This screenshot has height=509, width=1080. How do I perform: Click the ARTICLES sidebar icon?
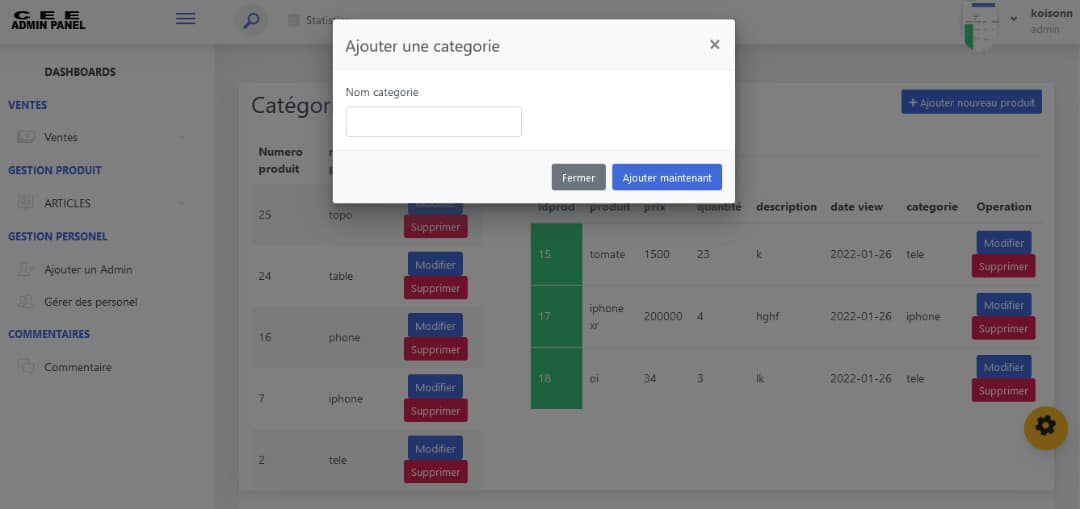(x=26, y=203)
